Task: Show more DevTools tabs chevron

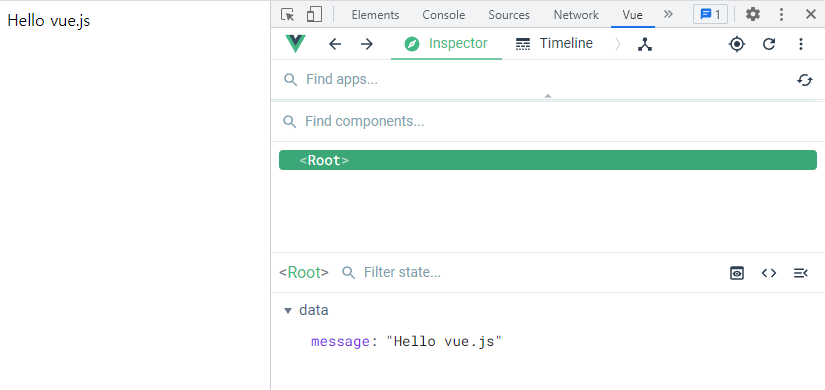Action: click(668, 14)
